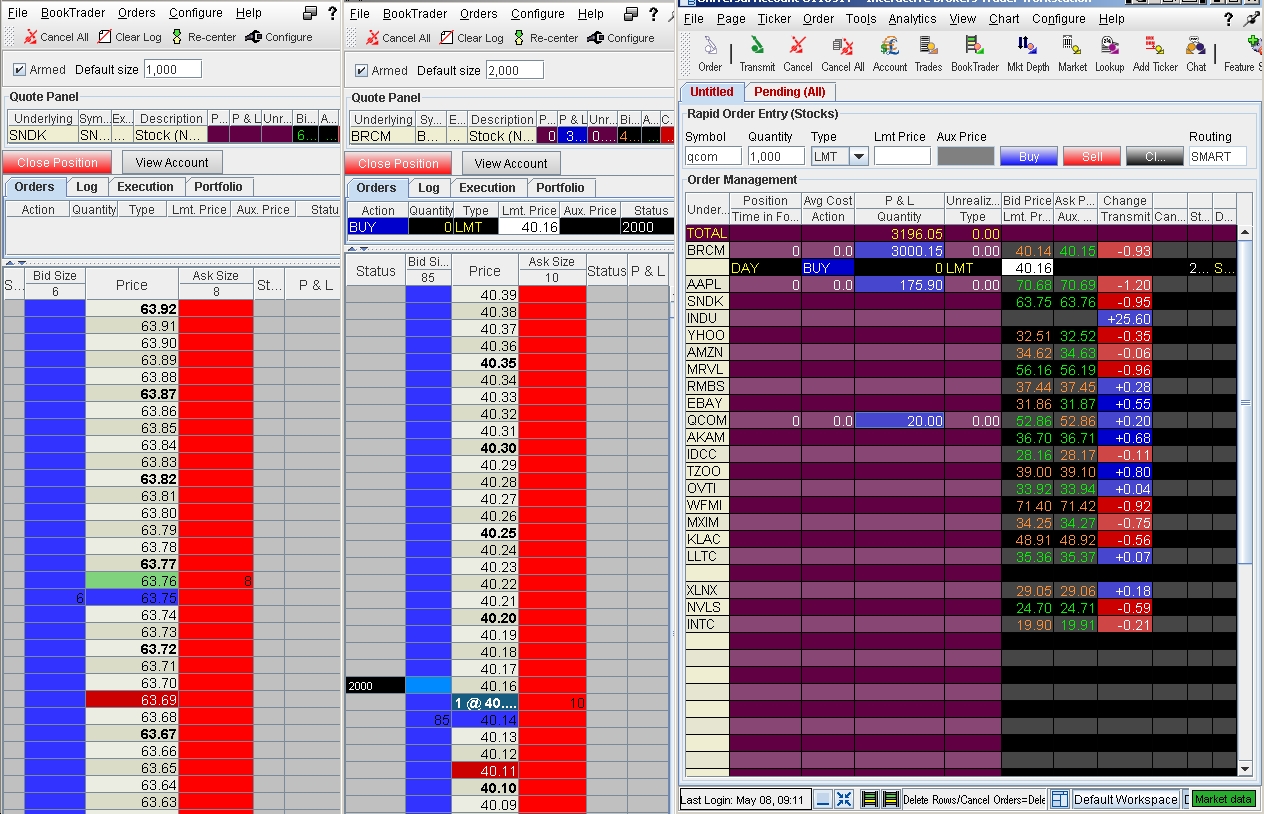Screen dimensions: 1264x814
Task: Open Mkt Depth from toolbar
Action: tap(1028, 53)
